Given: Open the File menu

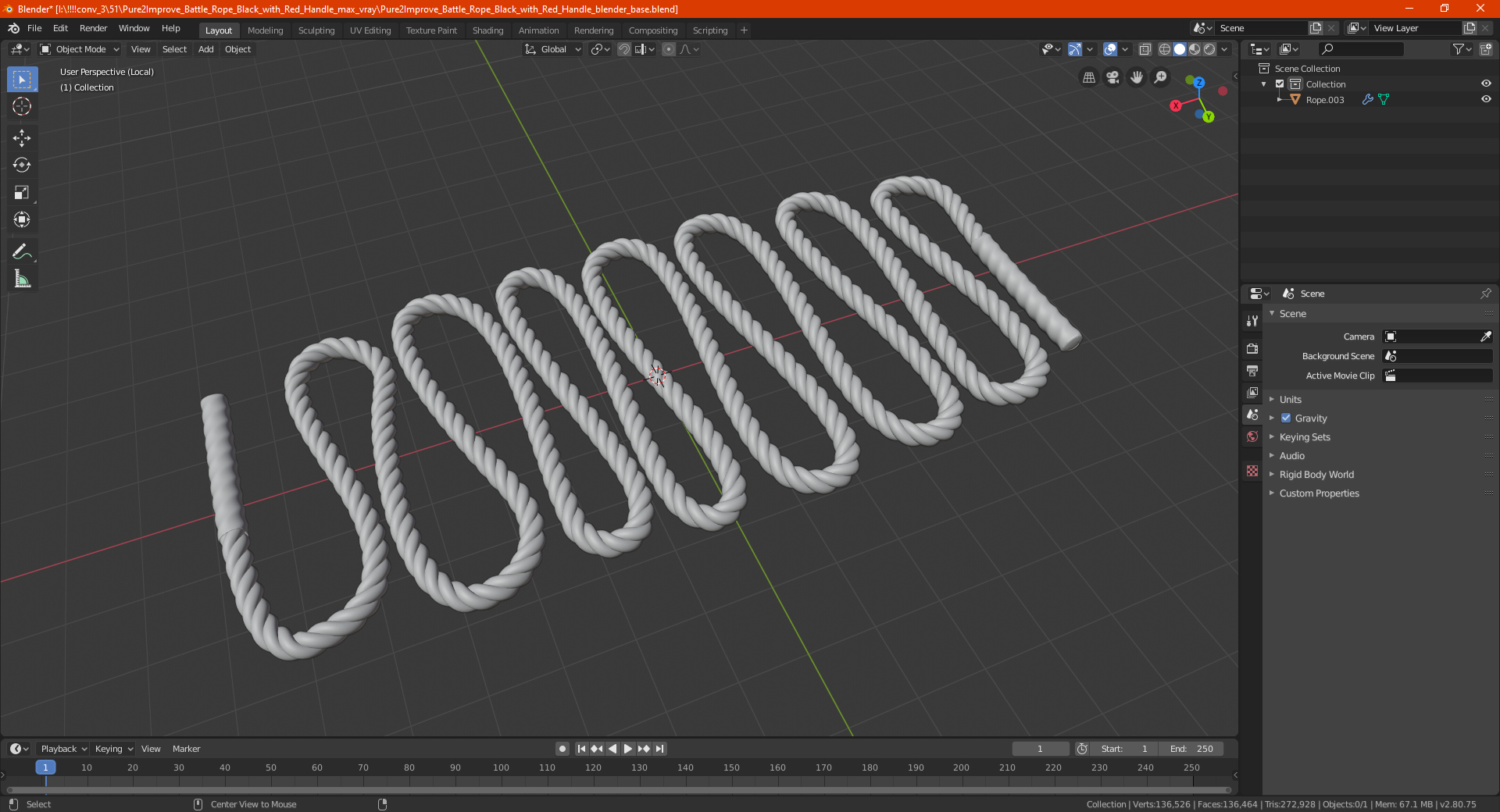Looking at the screenshot, I should (34, 28).
